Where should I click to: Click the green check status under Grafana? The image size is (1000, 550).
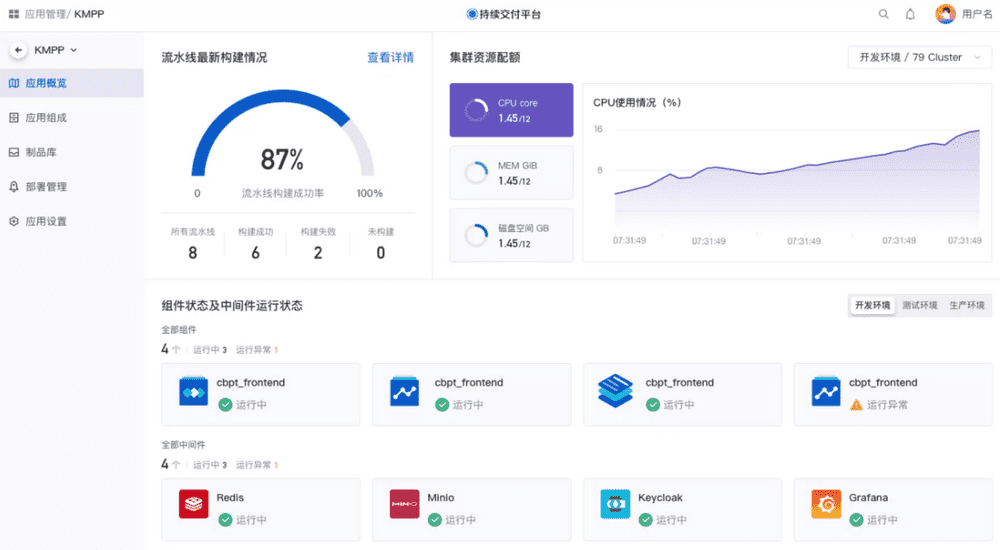tap(857, 520)
